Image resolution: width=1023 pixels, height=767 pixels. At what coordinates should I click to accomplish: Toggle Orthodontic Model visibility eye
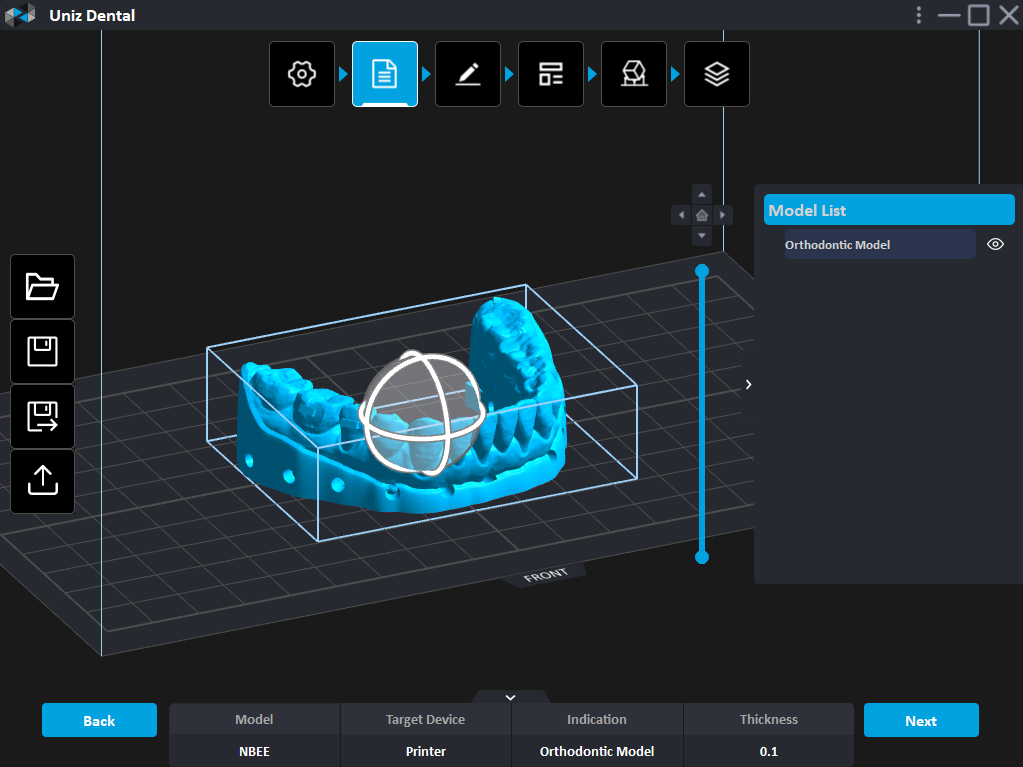[995, 244]
